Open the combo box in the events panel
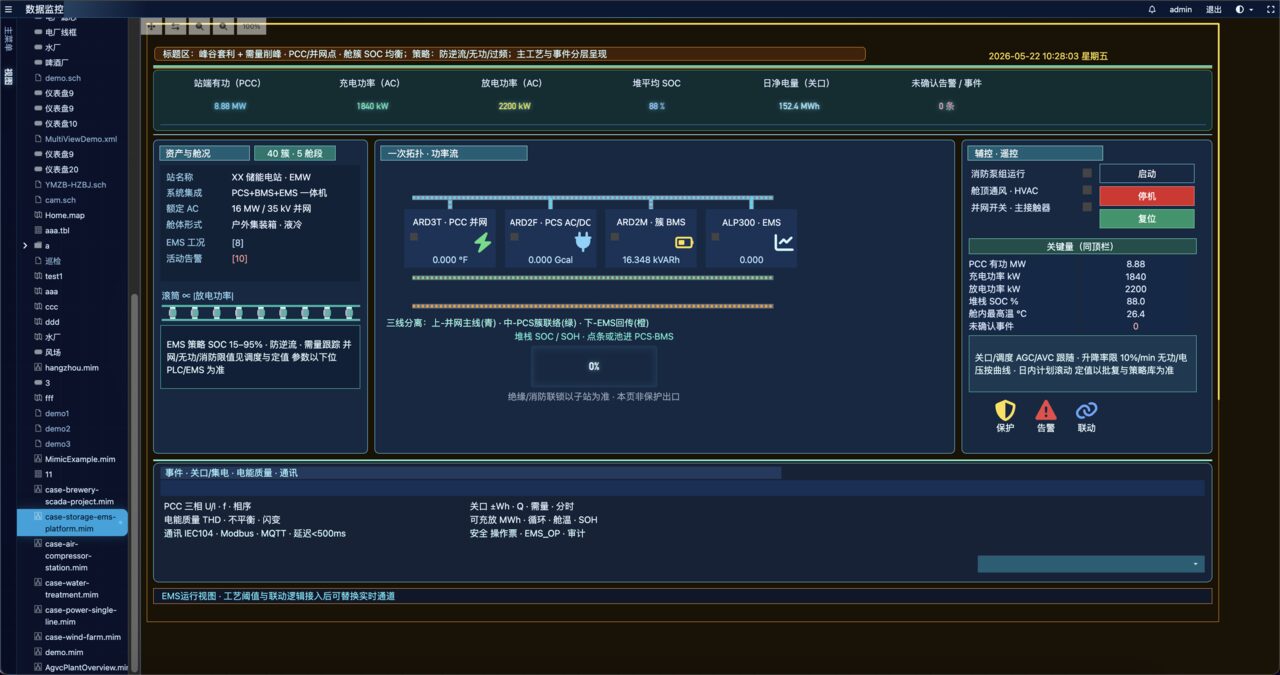The image size is (1280, 675). click(x=1091, y=564)
